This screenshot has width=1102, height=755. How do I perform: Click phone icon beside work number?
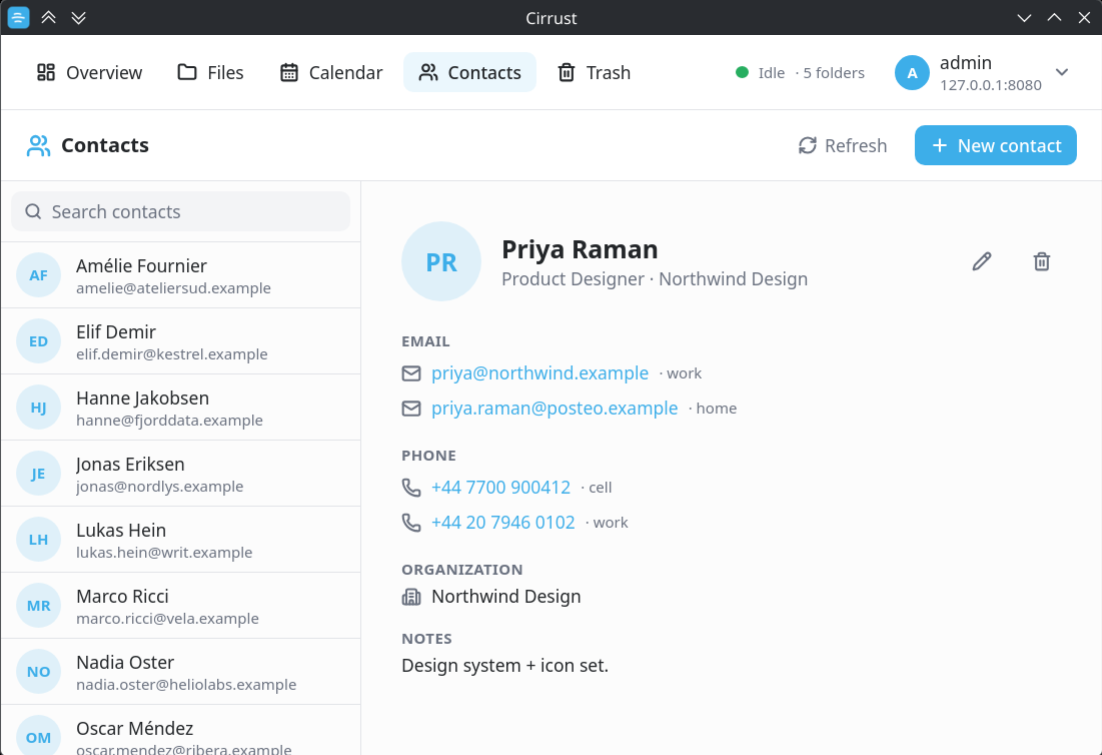pos(411,522)
